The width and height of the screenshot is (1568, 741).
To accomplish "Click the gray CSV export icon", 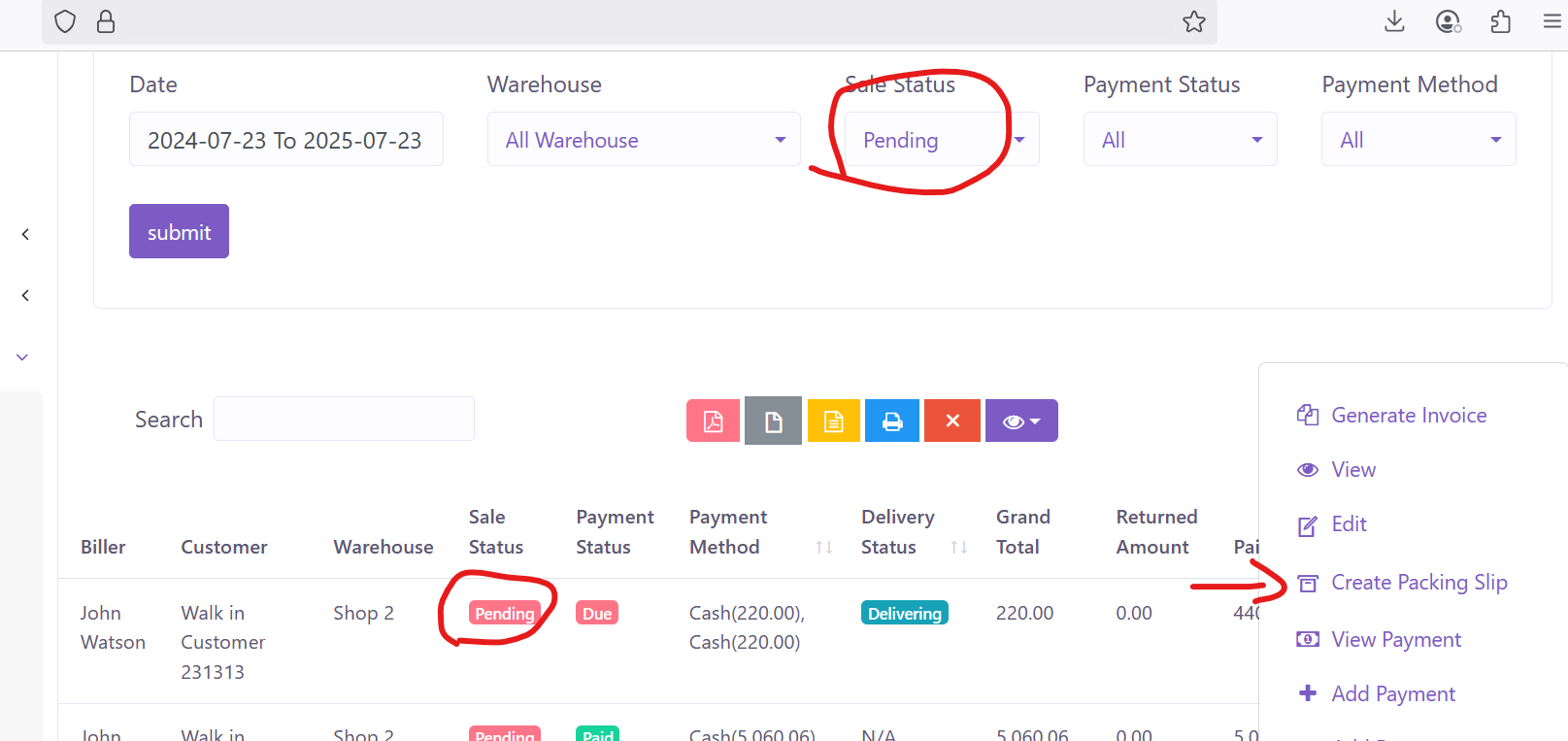I will pos(773,421).
